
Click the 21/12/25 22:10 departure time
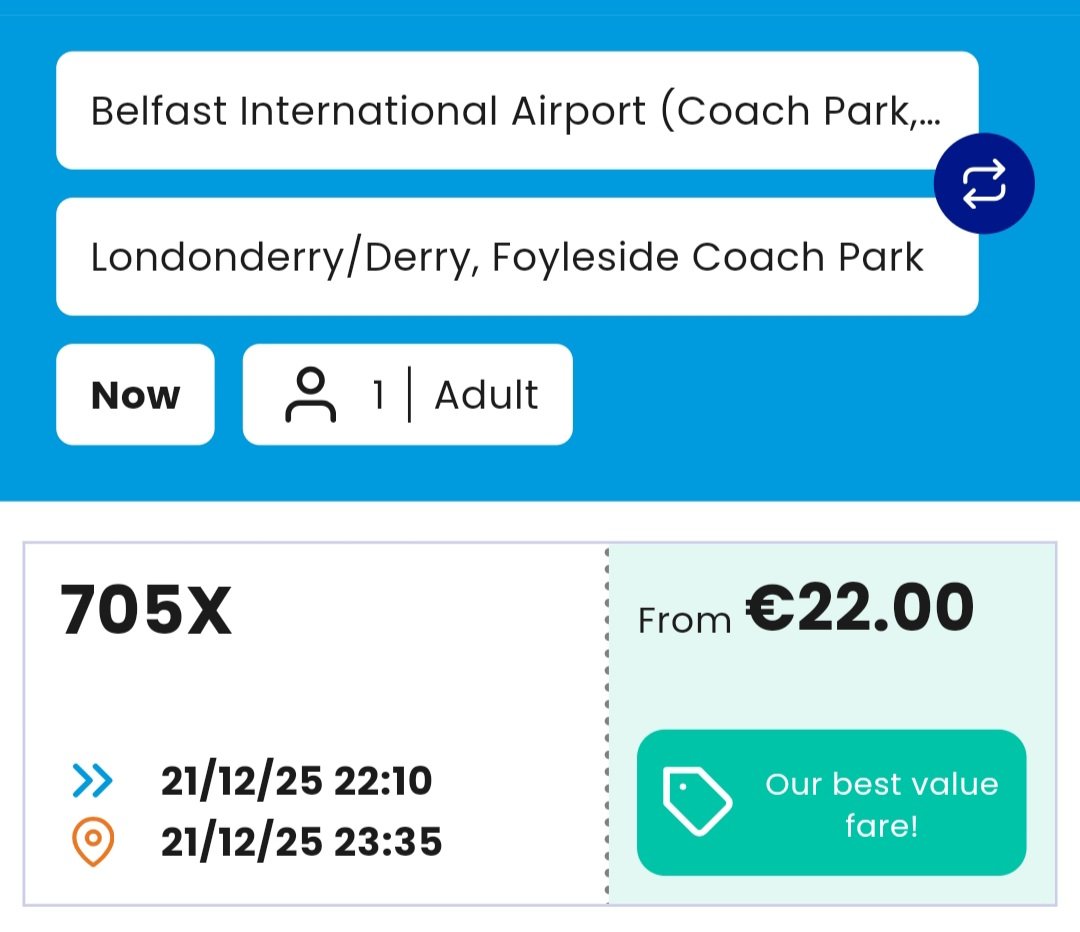[x=296, y=781]
